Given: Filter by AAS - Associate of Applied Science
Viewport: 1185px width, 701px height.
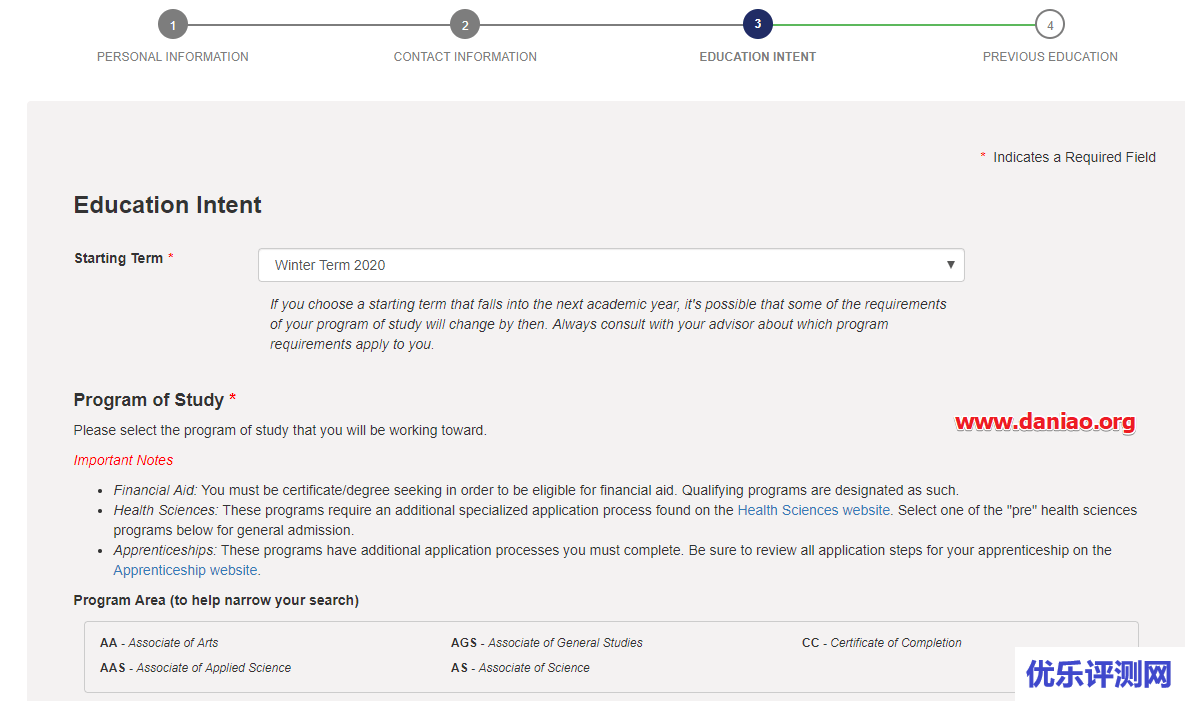Looking at the screenshot, I should 195,668.
